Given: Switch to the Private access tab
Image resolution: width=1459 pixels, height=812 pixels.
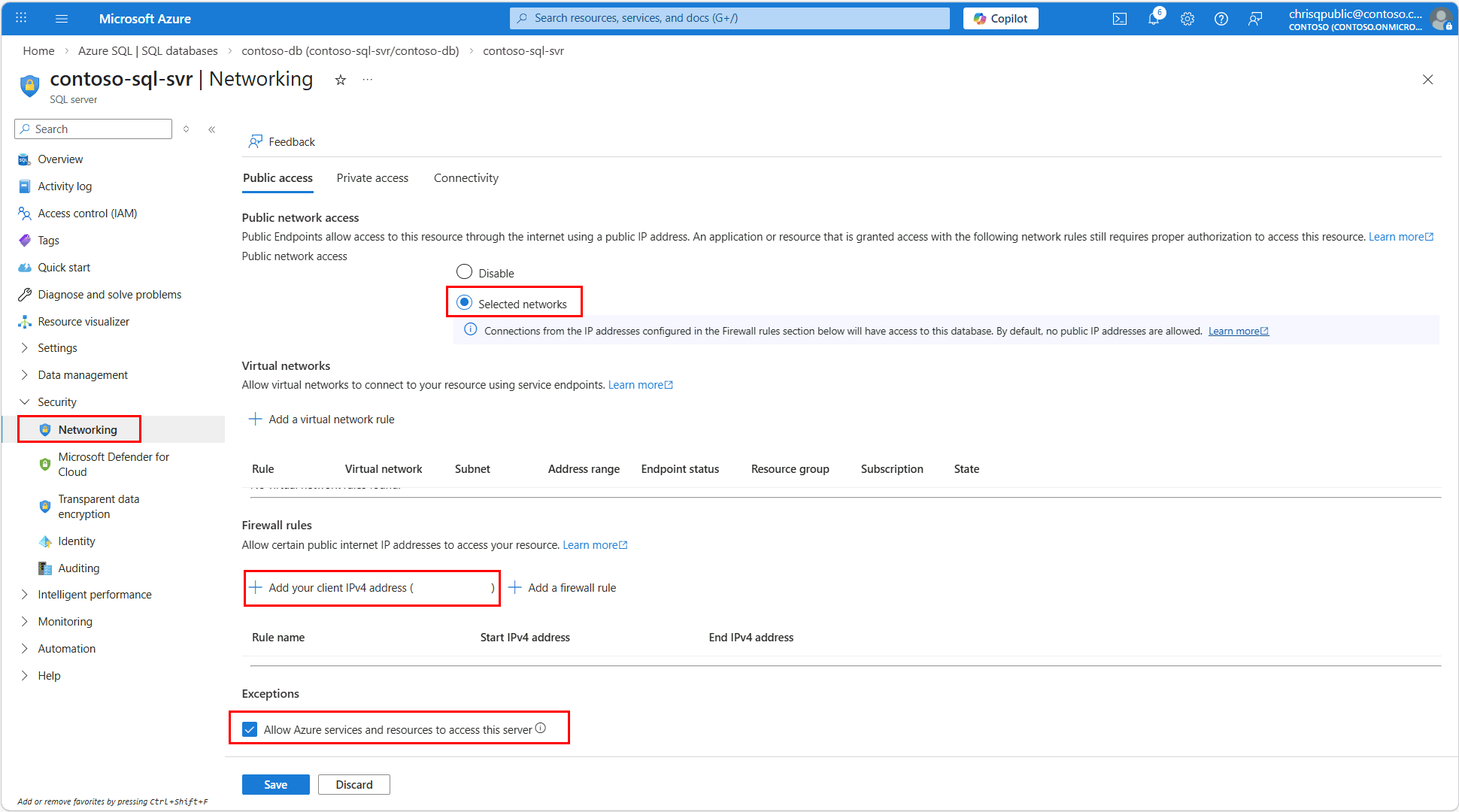Looking at the screenshot, I should pyautogui.click(x=372, y=178).
